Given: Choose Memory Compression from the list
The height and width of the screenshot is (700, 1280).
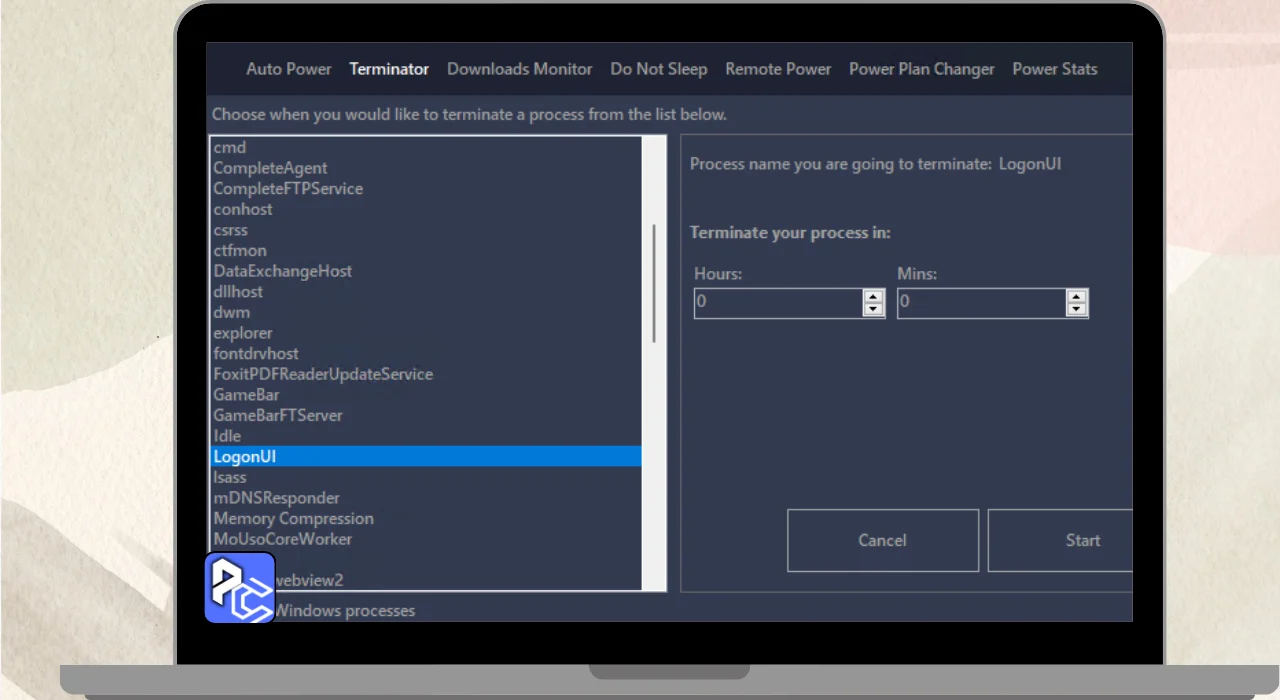Looking at the screenshot, I should coord(426,518).
